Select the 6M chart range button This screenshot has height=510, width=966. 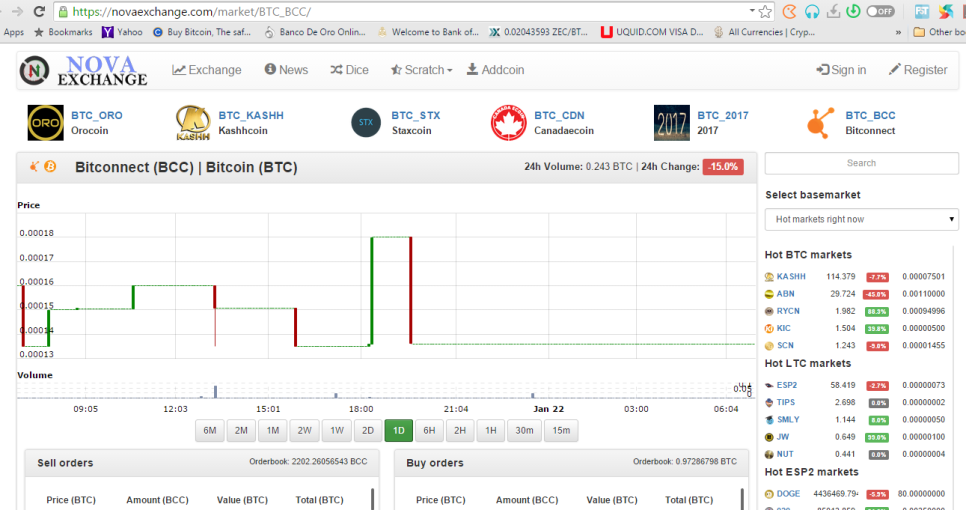point(209,431)
